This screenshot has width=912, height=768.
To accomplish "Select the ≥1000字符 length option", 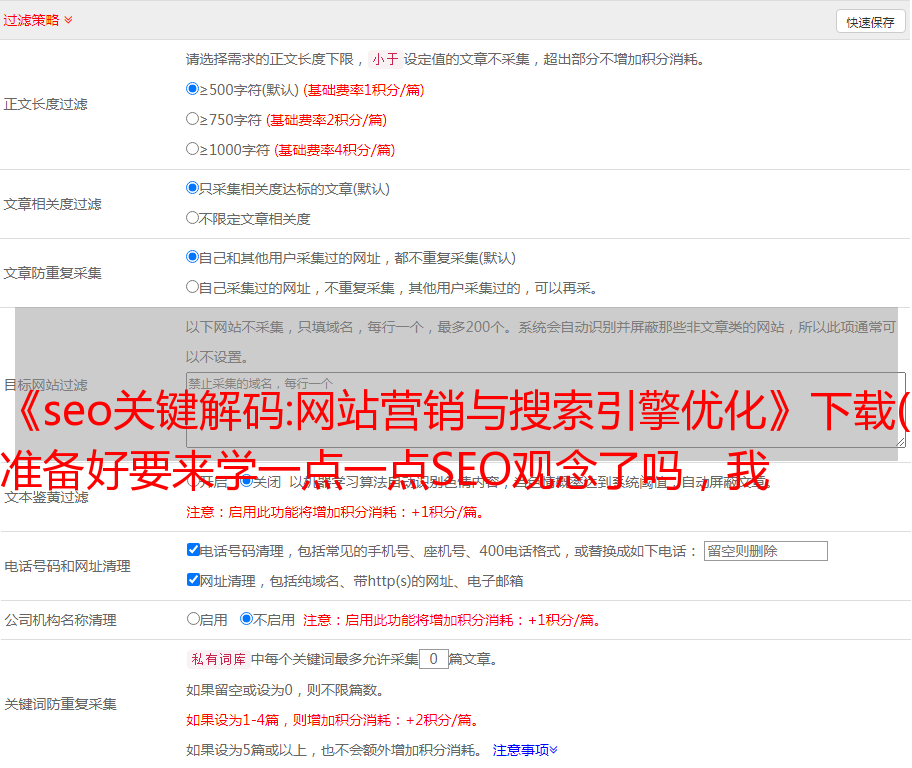I will point(193,149).
